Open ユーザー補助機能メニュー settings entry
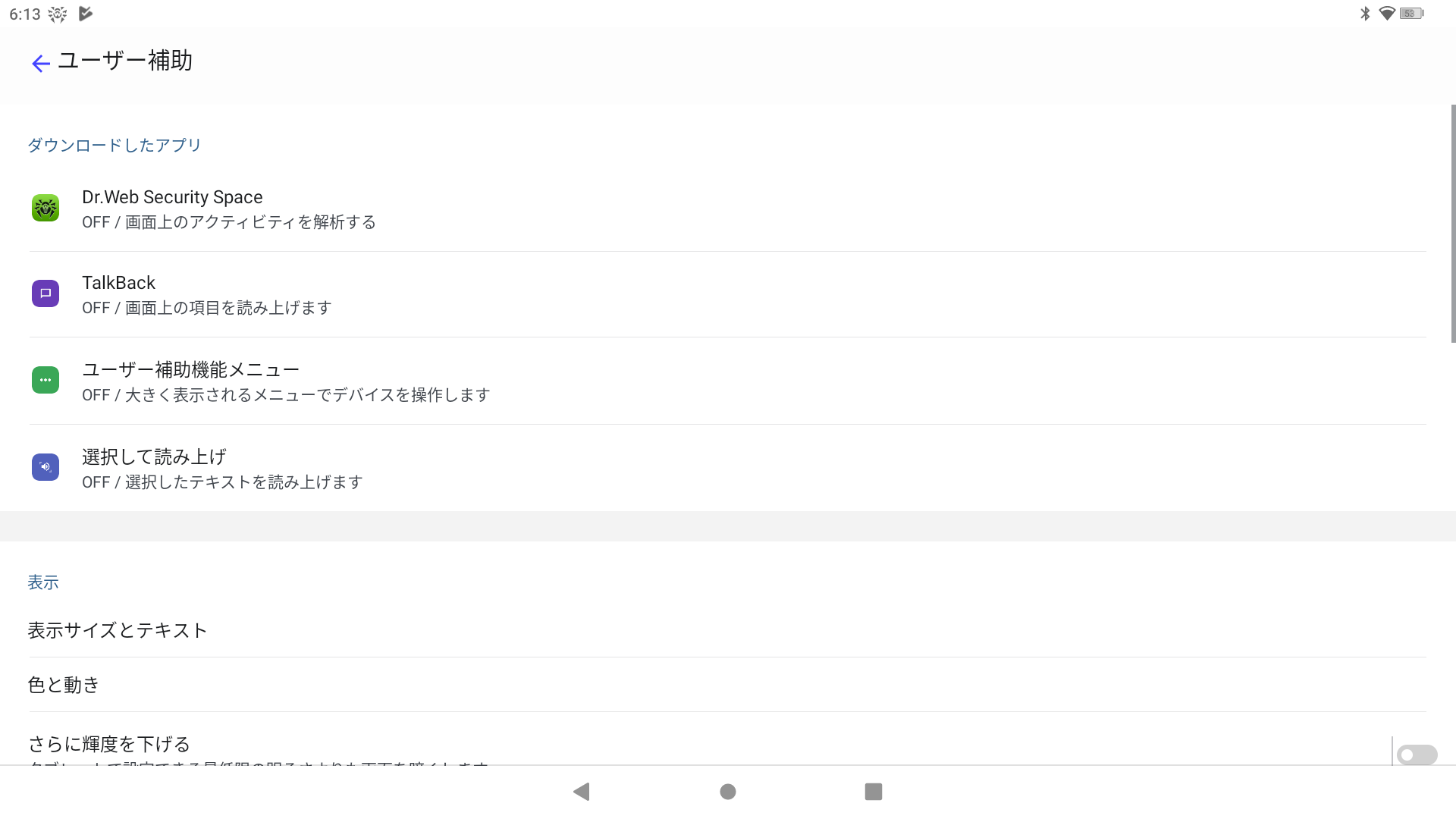This screenshot has height=819, width=1456. coord(728,381)
